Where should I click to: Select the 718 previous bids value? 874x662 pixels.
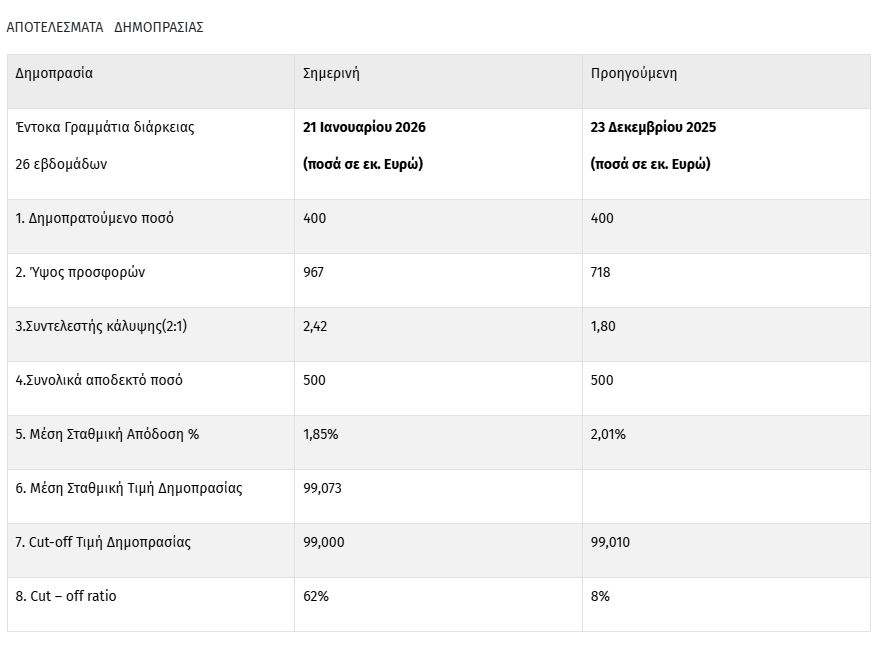(601, 272)
